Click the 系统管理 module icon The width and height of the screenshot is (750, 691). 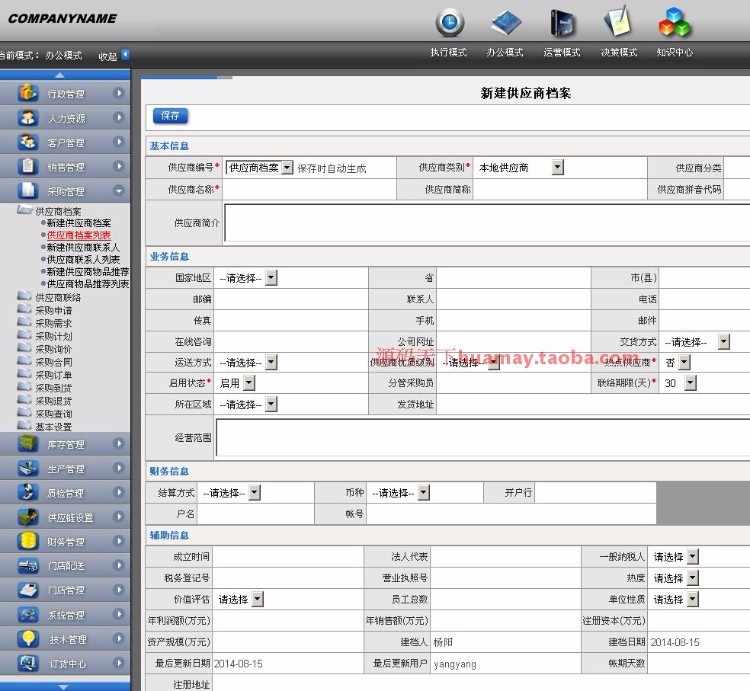pos(28,614)
